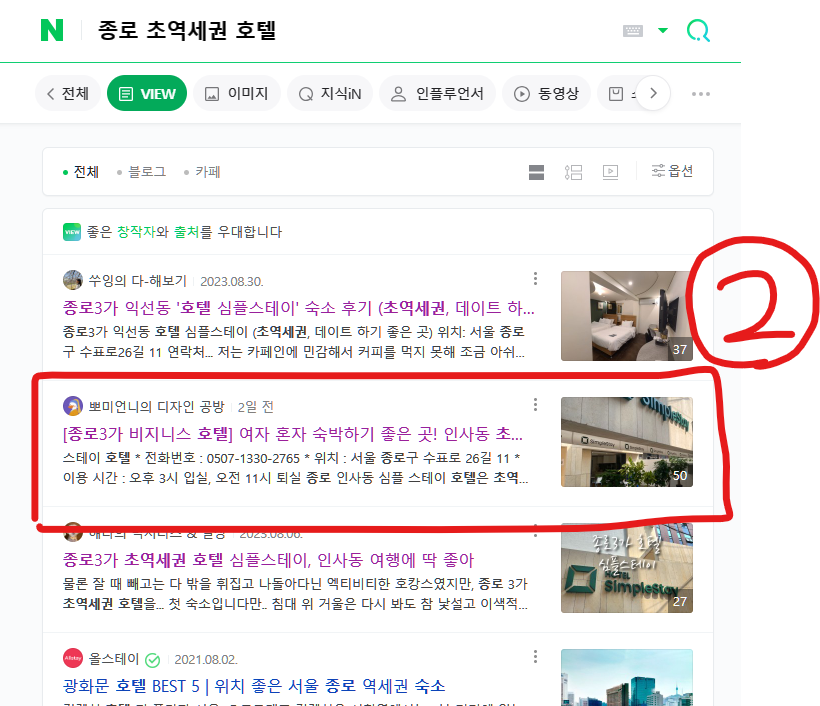Screen dimensions: 820x706
Task: Open the city skyline thumbnail of the 올스테이 post
Action: [627, 678]
